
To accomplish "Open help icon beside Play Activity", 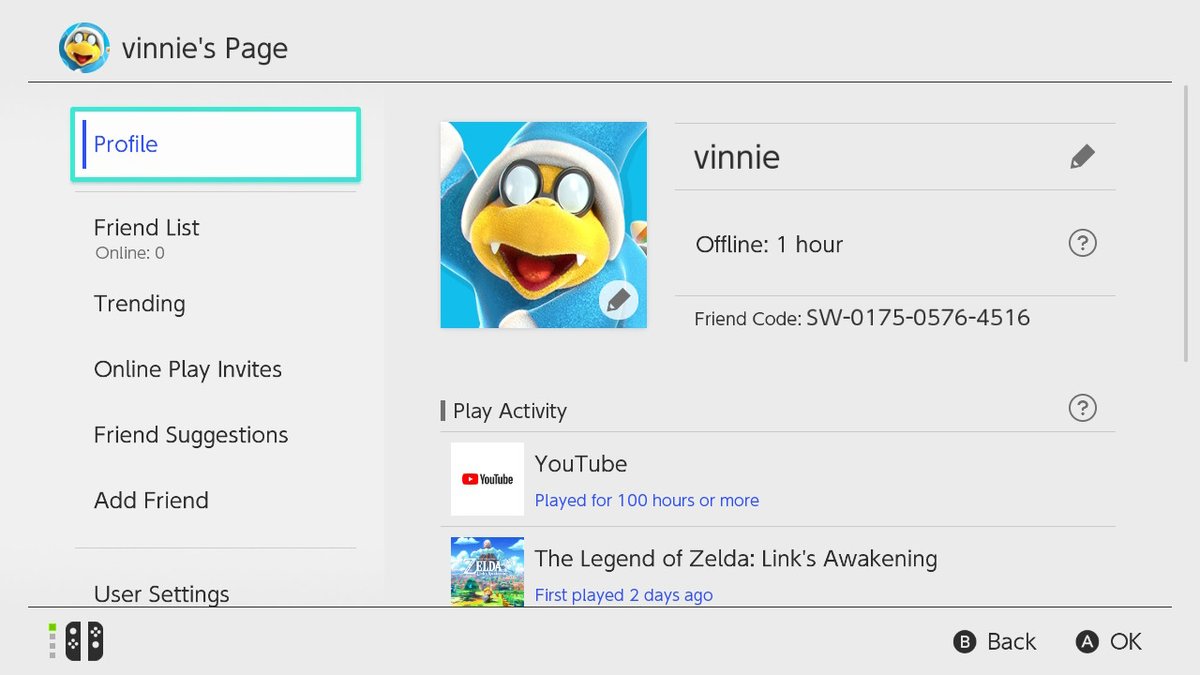I will [1082, 408].
